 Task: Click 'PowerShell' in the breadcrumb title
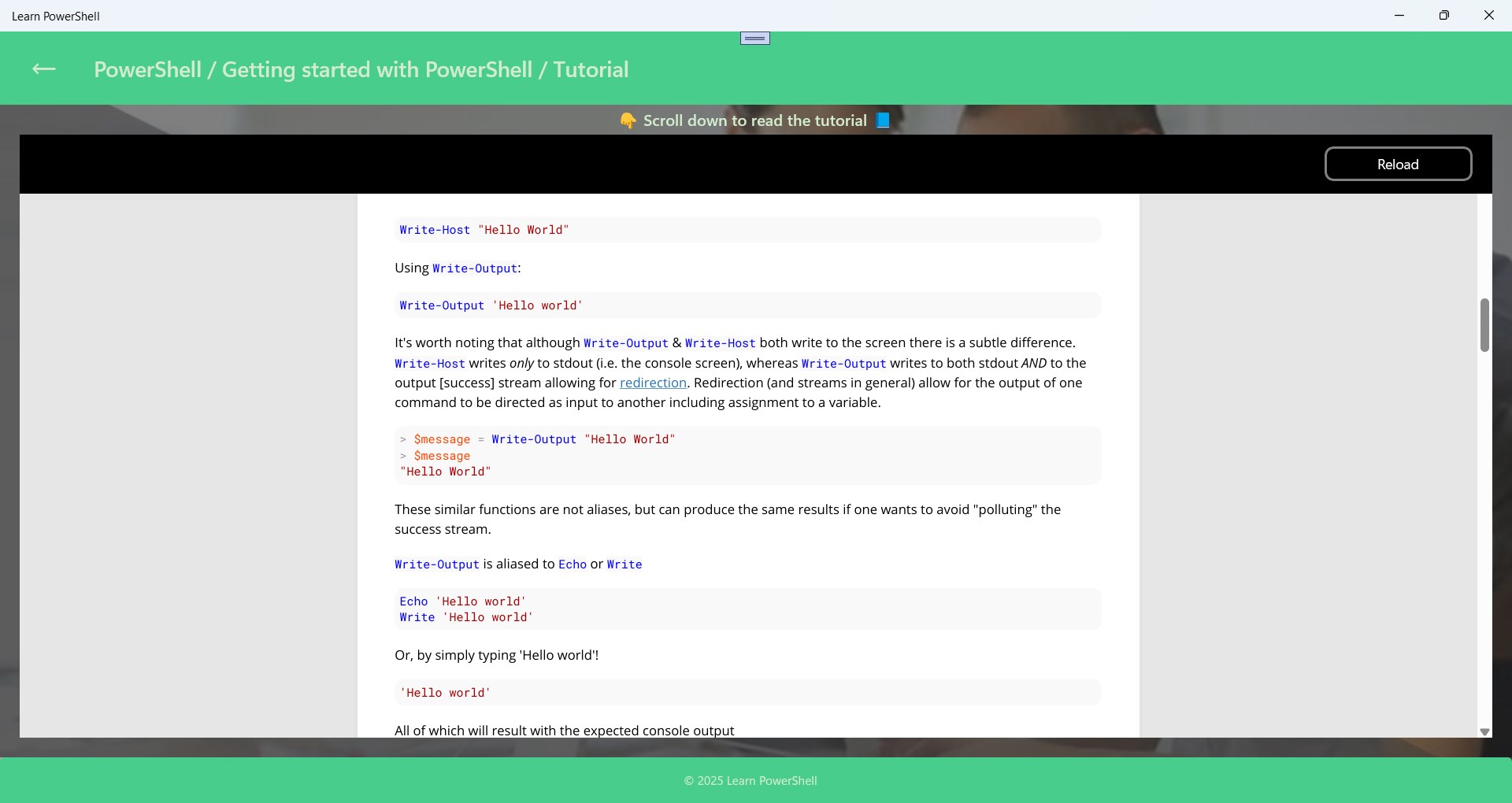[148, 70]
